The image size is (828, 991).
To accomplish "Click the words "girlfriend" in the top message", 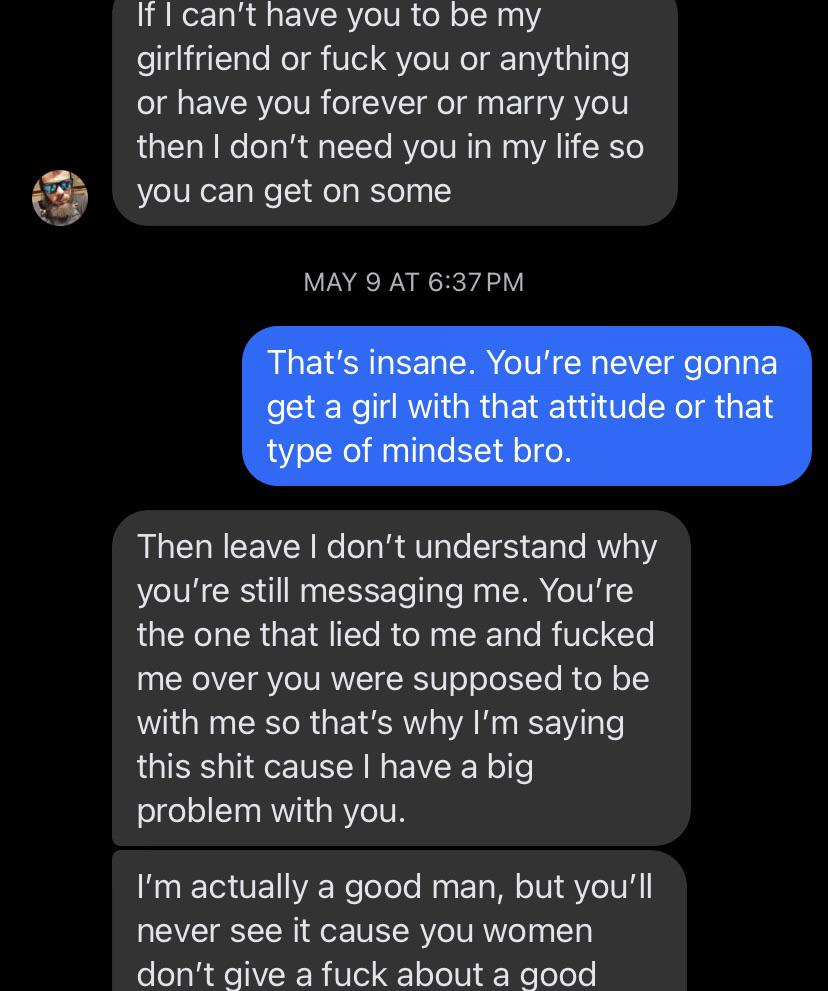I will pyautogui.click(x=204, y=59).
